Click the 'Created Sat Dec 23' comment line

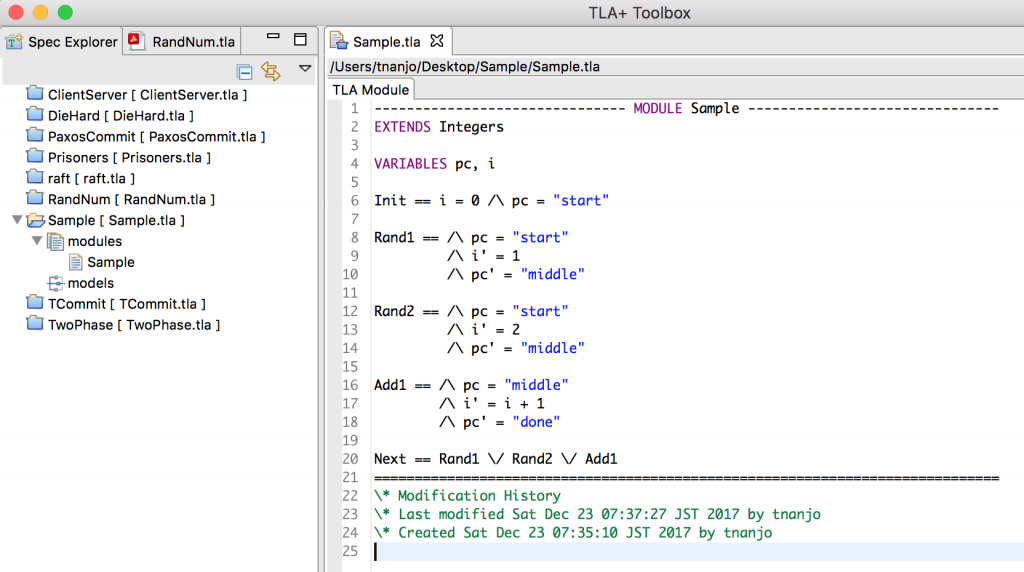(x=573, y=532)
